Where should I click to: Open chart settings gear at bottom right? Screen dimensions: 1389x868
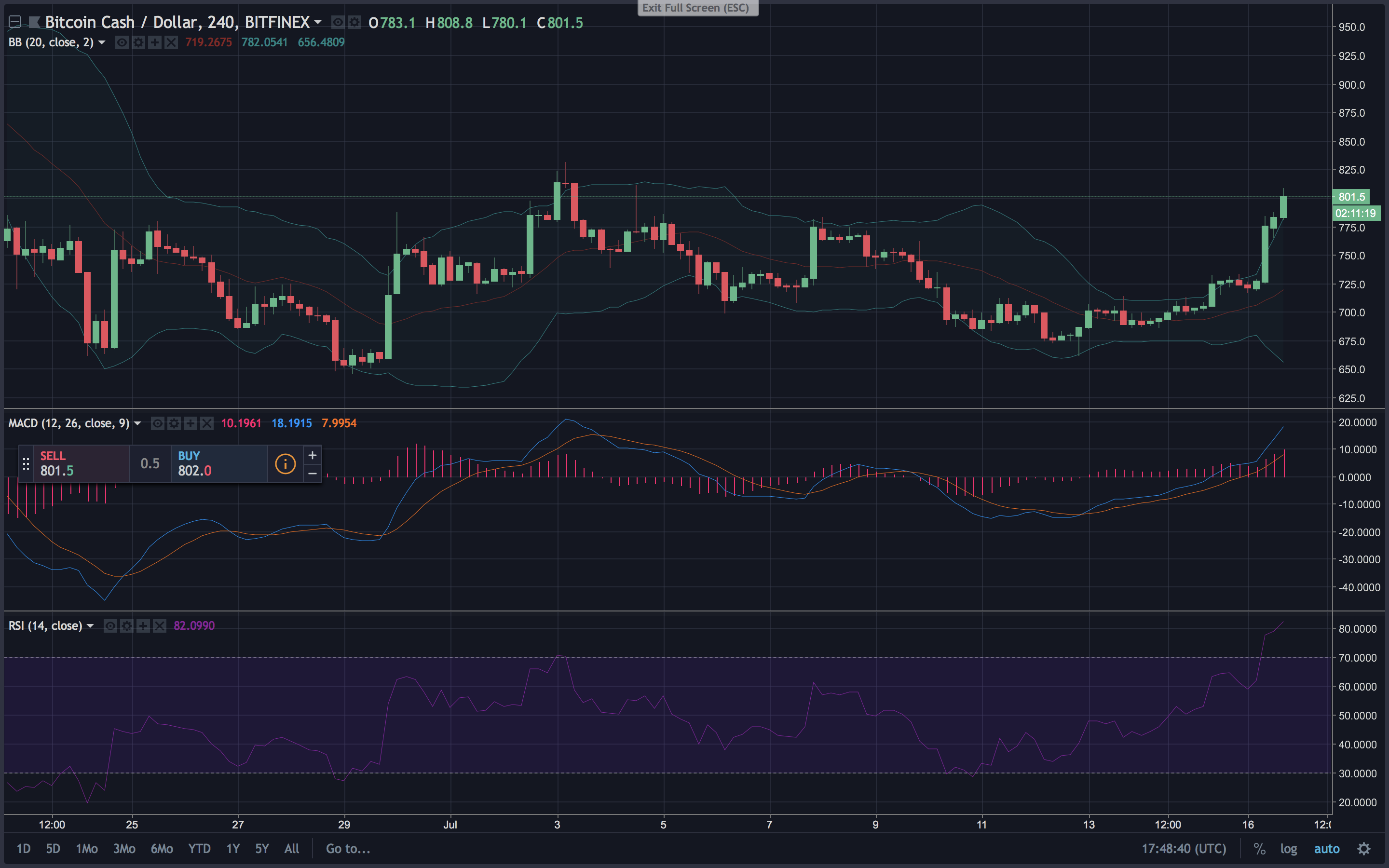[x=1364, y=849]
